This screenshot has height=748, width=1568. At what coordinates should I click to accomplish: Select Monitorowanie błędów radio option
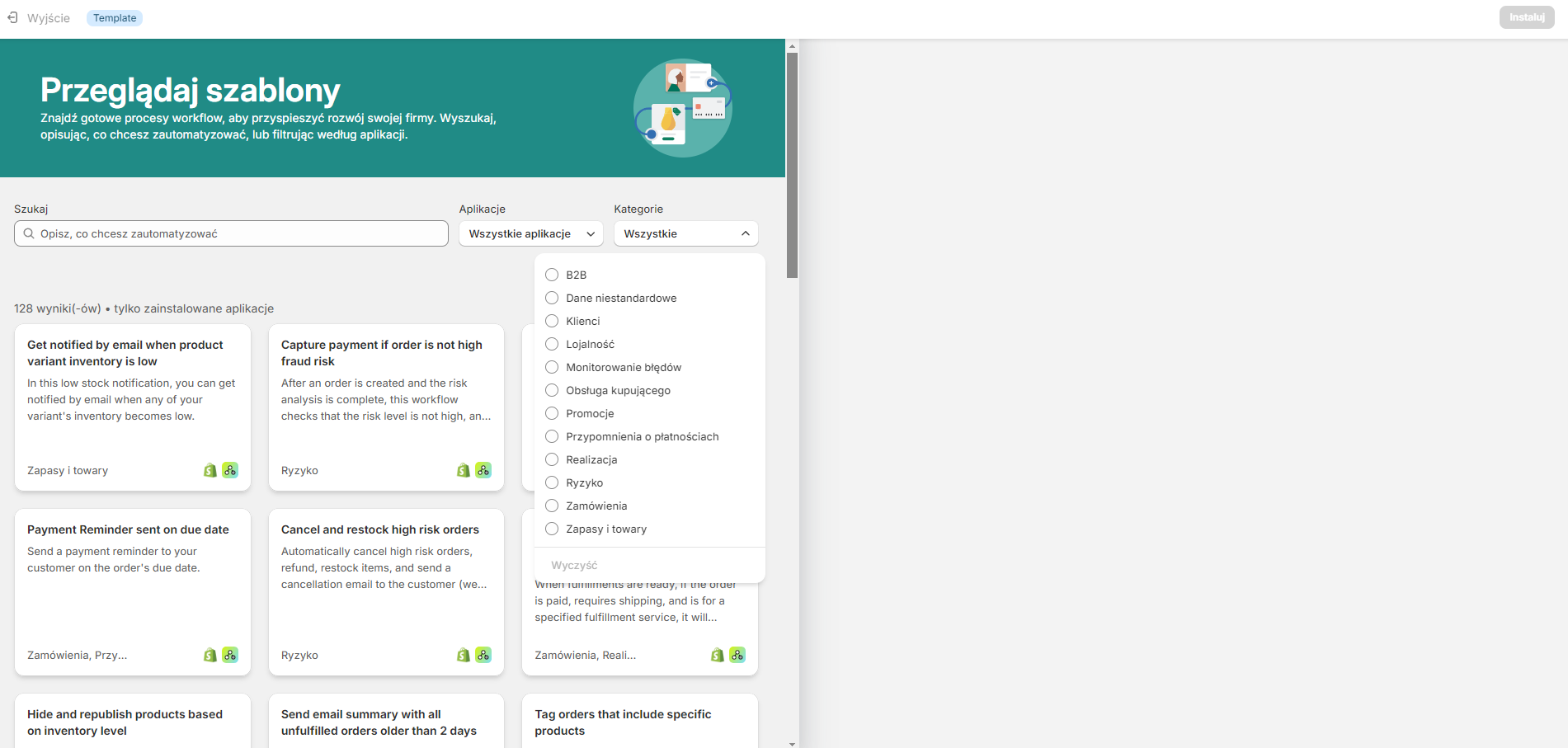(552, 367)
